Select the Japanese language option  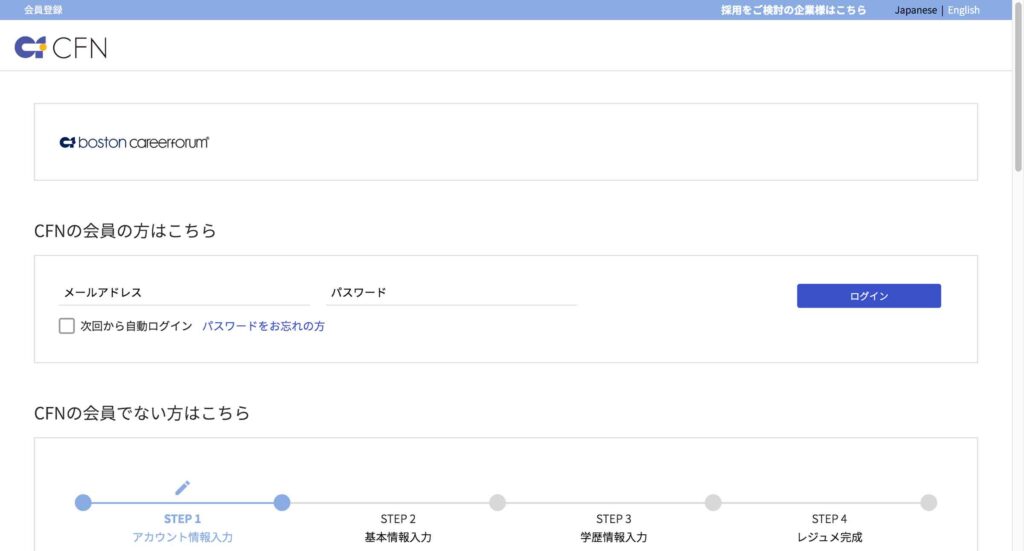(x=915, y=10)
